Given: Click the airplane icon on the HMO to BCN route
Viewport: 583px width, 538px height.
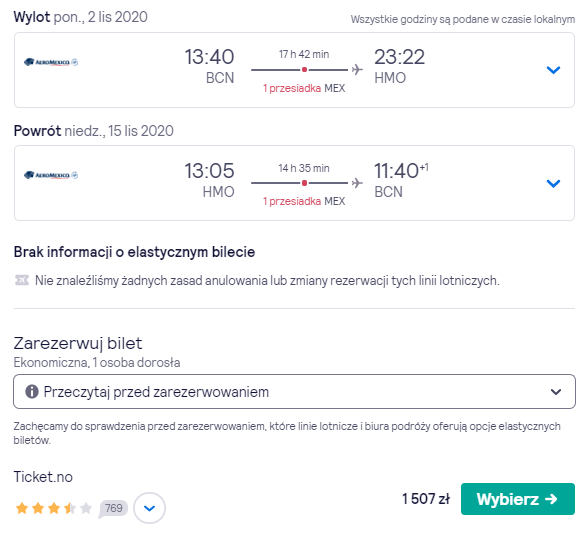Looking at the screenshot, I should click(x=357, y=183).
